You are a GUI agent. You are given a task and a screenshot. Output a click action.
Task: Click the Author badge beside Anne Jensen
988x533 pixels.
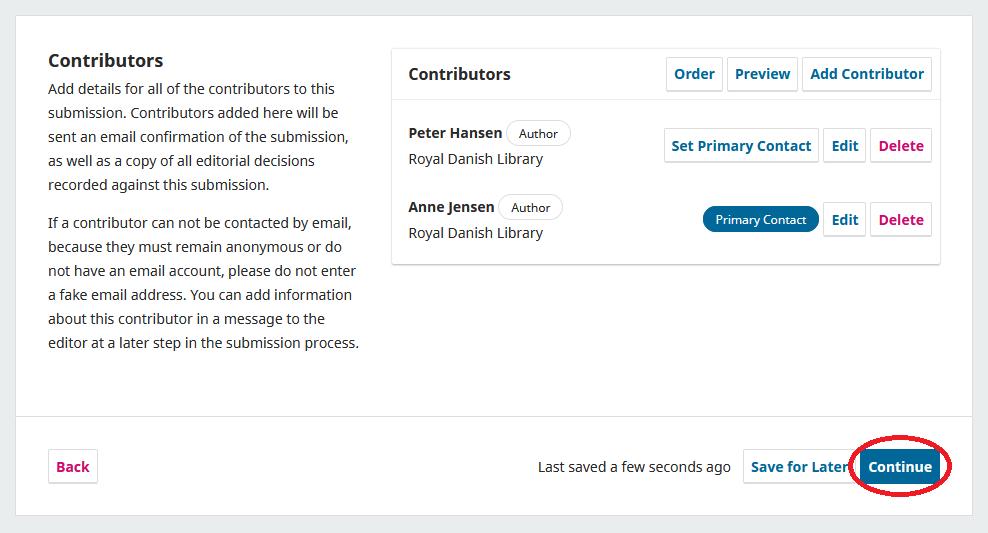(530, 208)
